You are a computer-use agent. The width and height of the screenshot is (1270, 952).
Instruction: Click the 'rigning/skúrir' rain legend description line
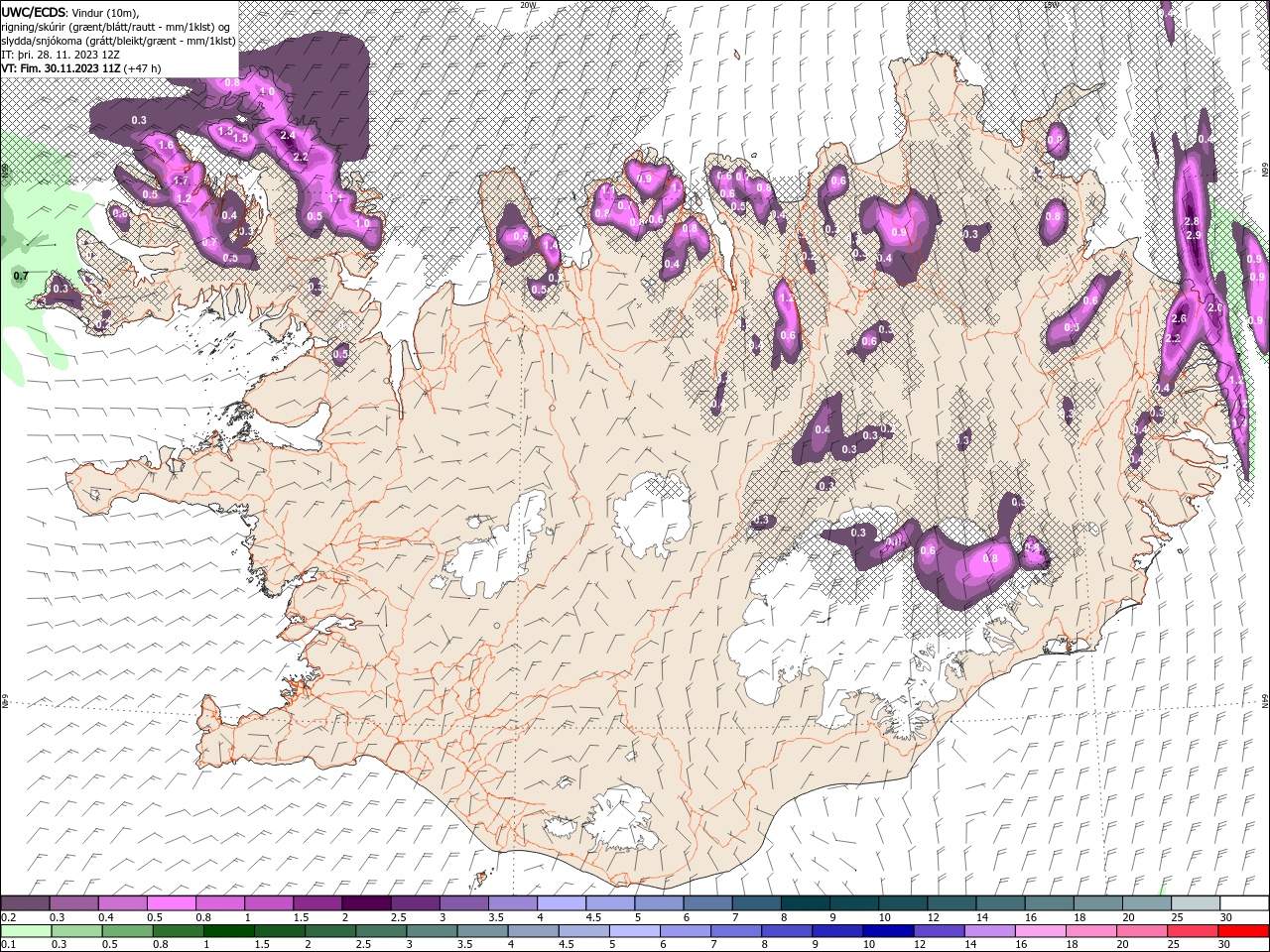click(x=115, y=26)
